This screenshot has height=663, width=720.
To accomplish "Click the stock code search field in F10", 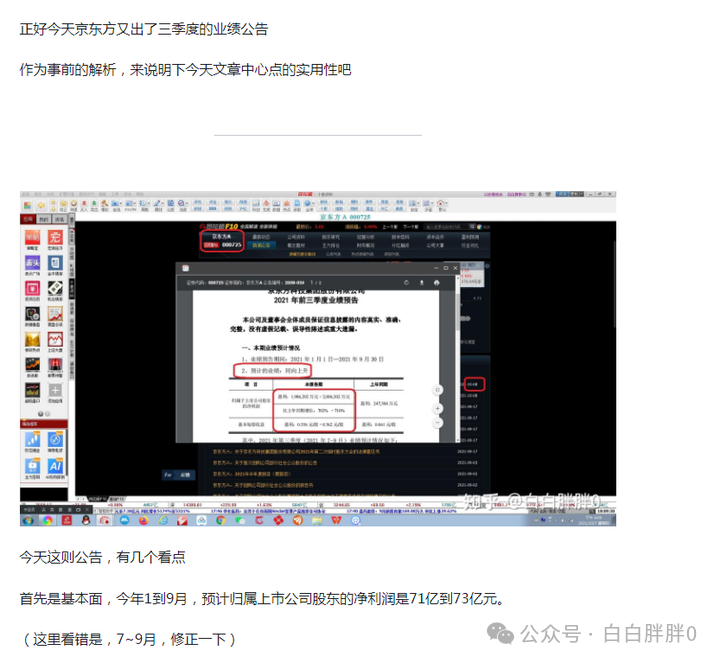I will pos(445,226).
